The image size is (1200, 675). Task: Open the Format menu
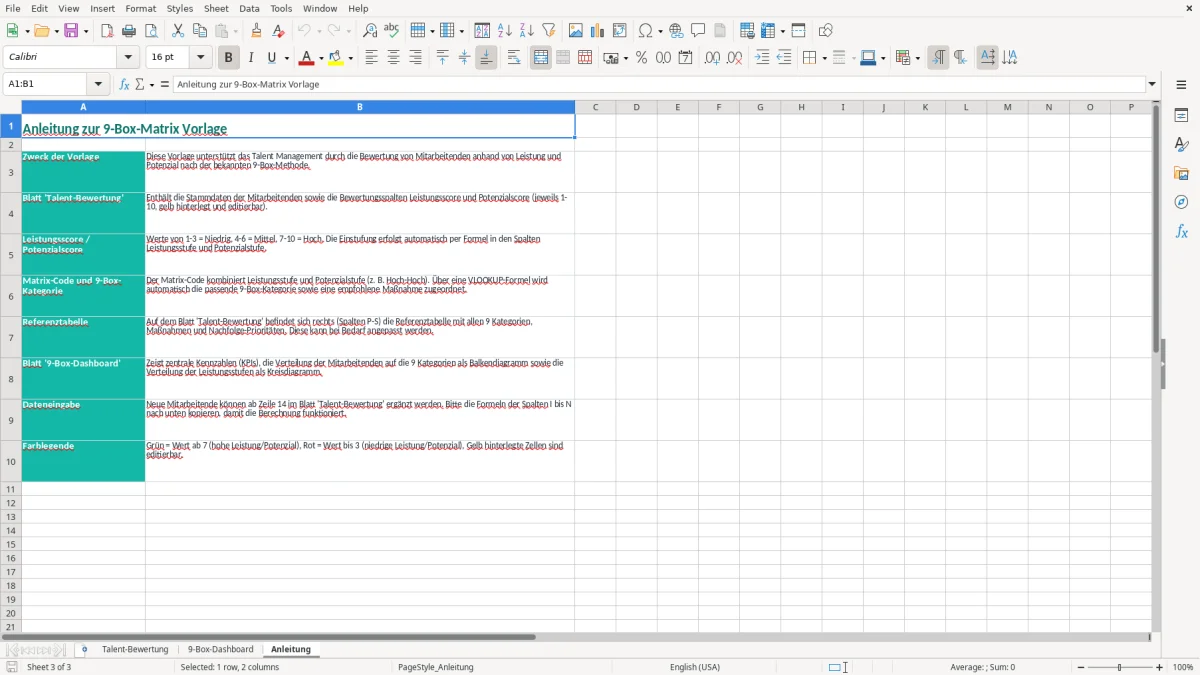click(141, 8)
